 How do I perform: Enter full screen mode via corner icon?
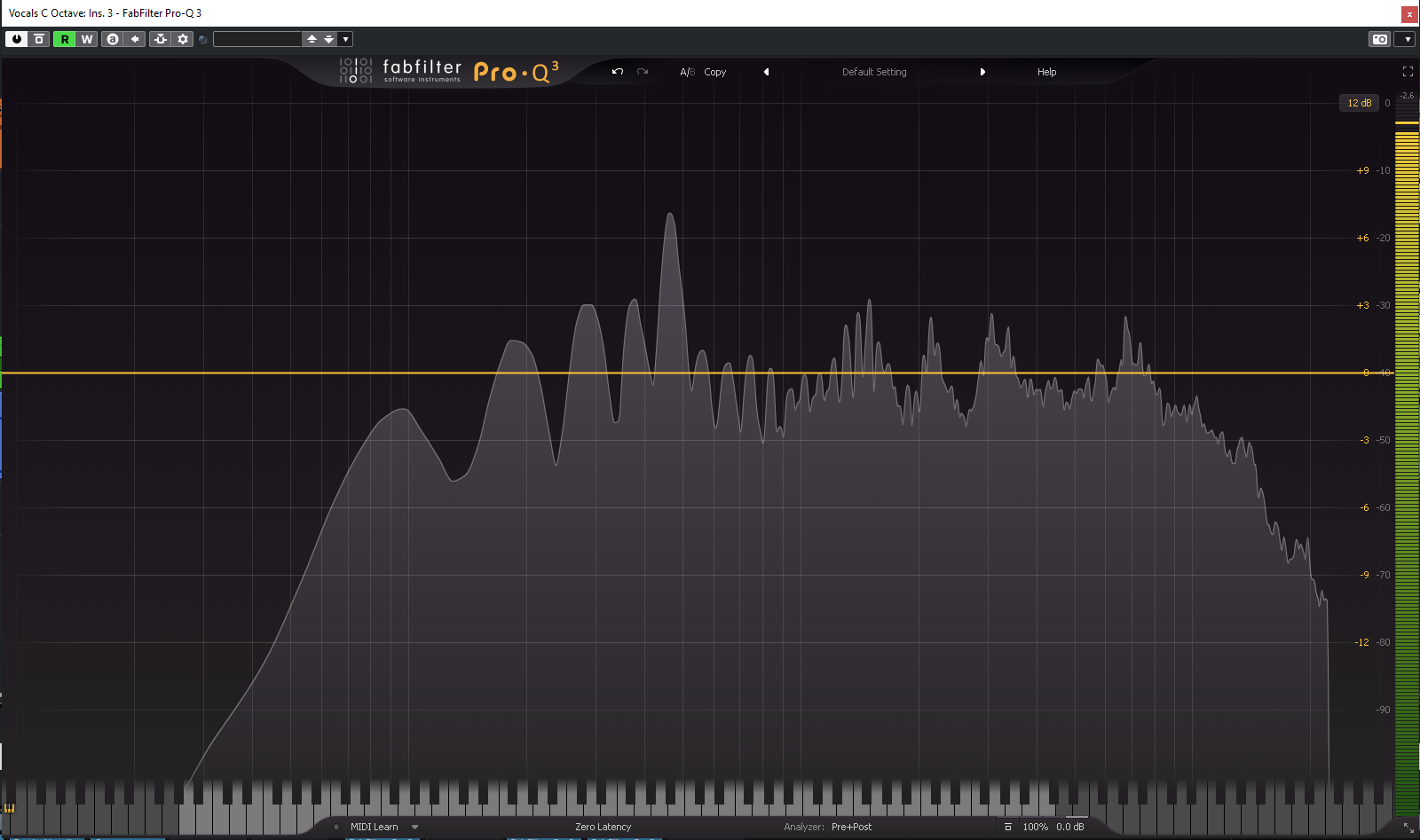(1408, 72)
